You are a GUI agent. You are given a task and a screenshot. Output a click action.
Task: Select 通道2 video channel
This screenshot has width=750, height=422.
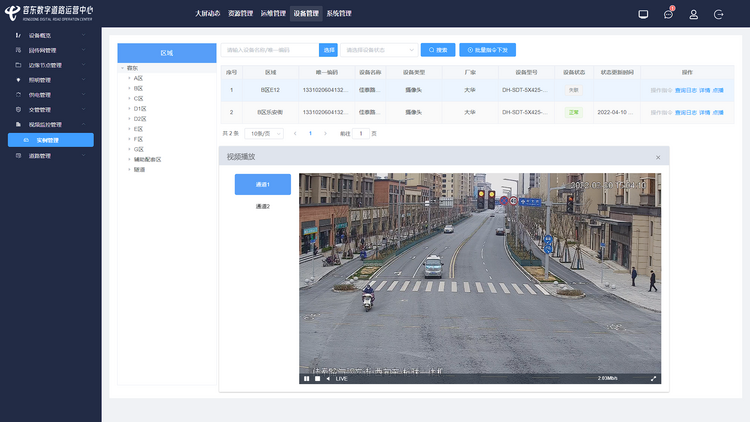tap(262, 206)
